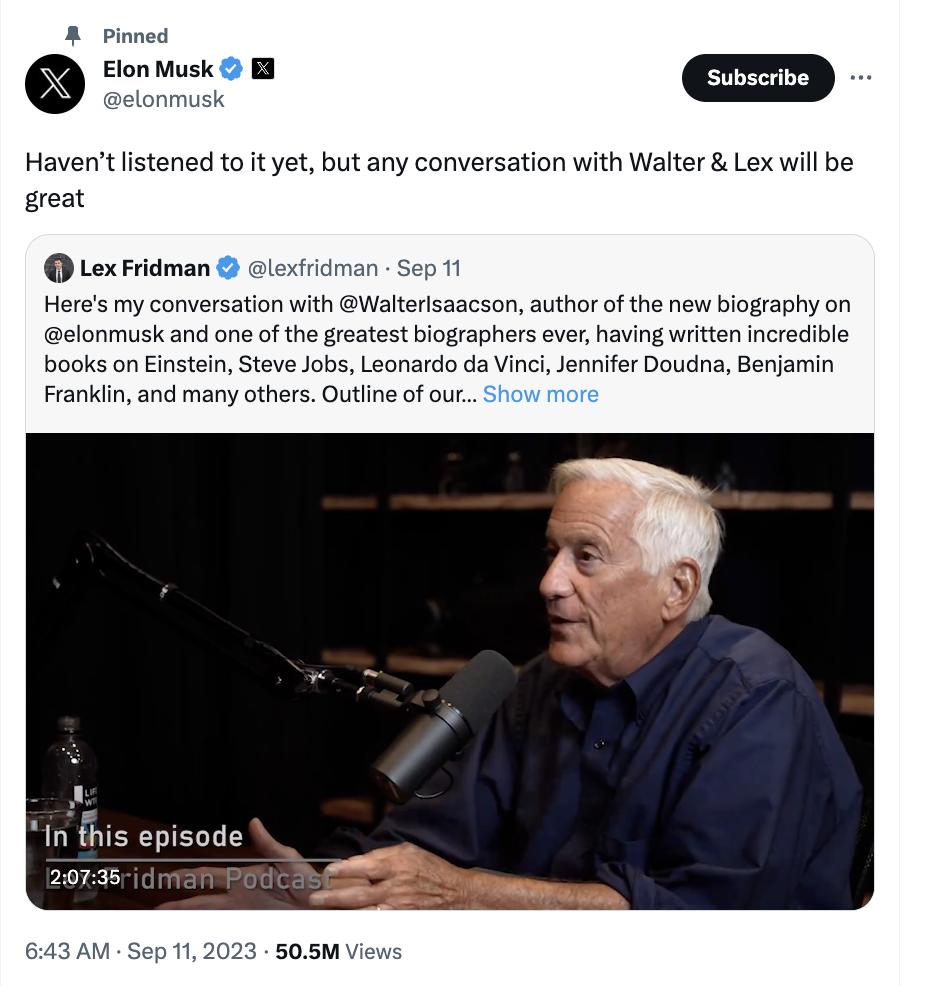Open the Lex Fridman display name
Image resolution: width=938 pixels, height=986 pixels.
click(x=145, y=268)
